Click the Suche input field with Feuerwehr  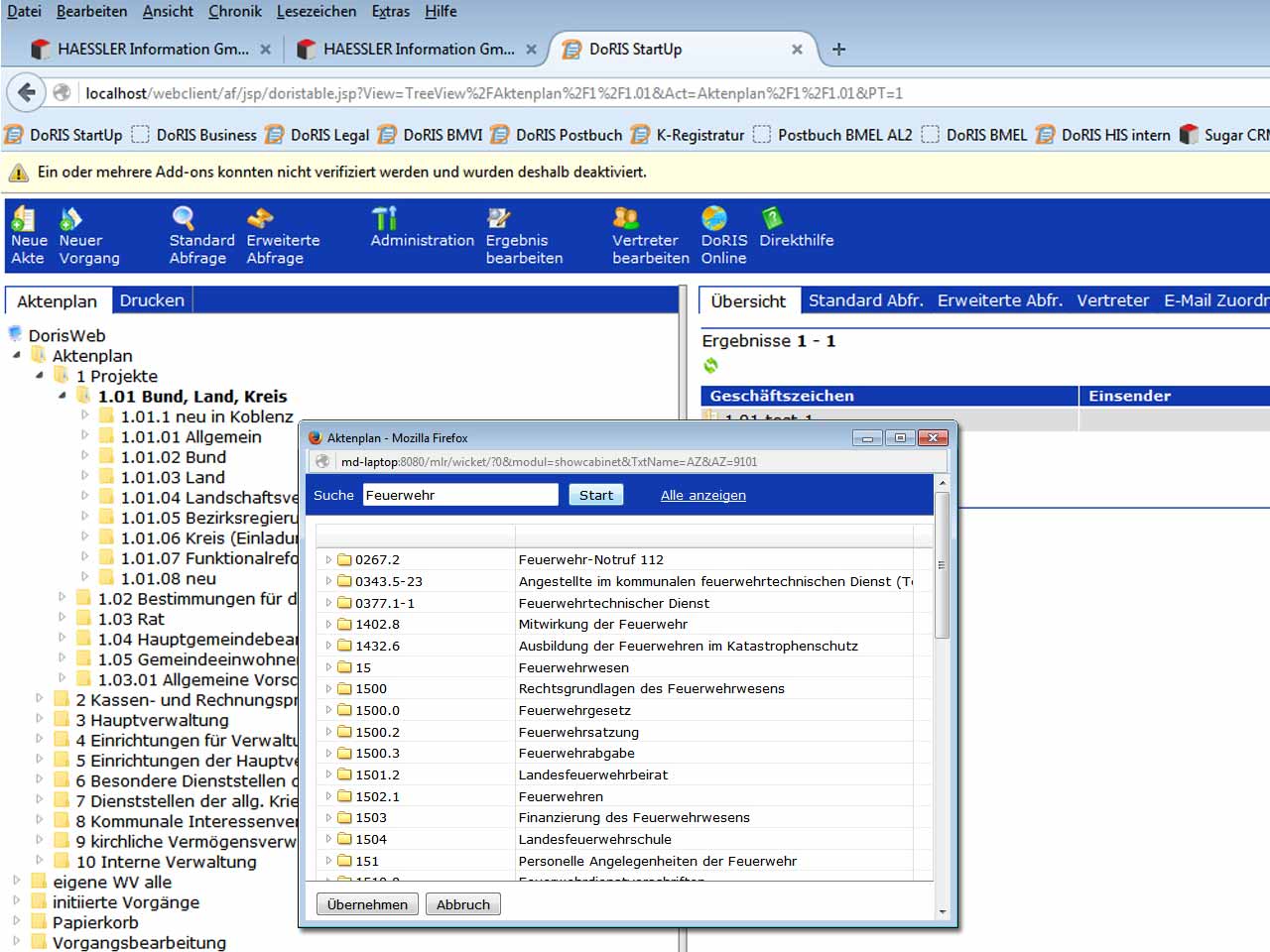[460, 495]
